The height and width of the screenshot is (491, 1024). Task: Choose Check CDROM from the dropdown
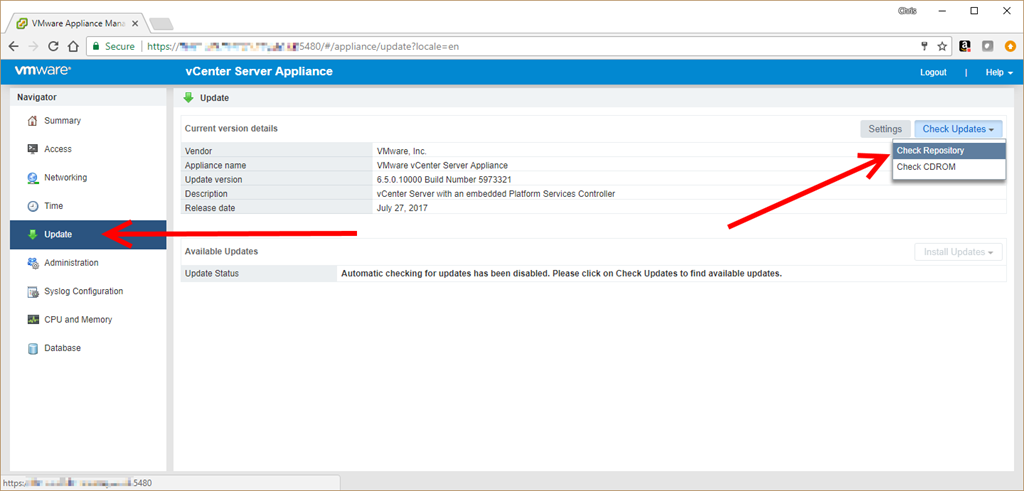(x=949, y=167)
